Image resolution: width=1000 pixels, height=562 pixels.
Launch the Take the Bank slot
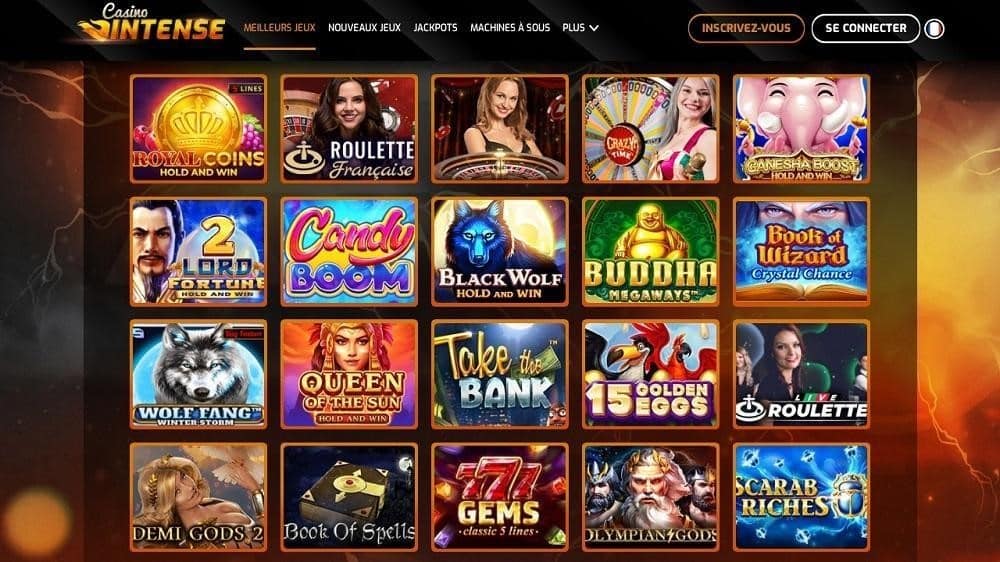(499, 374)
